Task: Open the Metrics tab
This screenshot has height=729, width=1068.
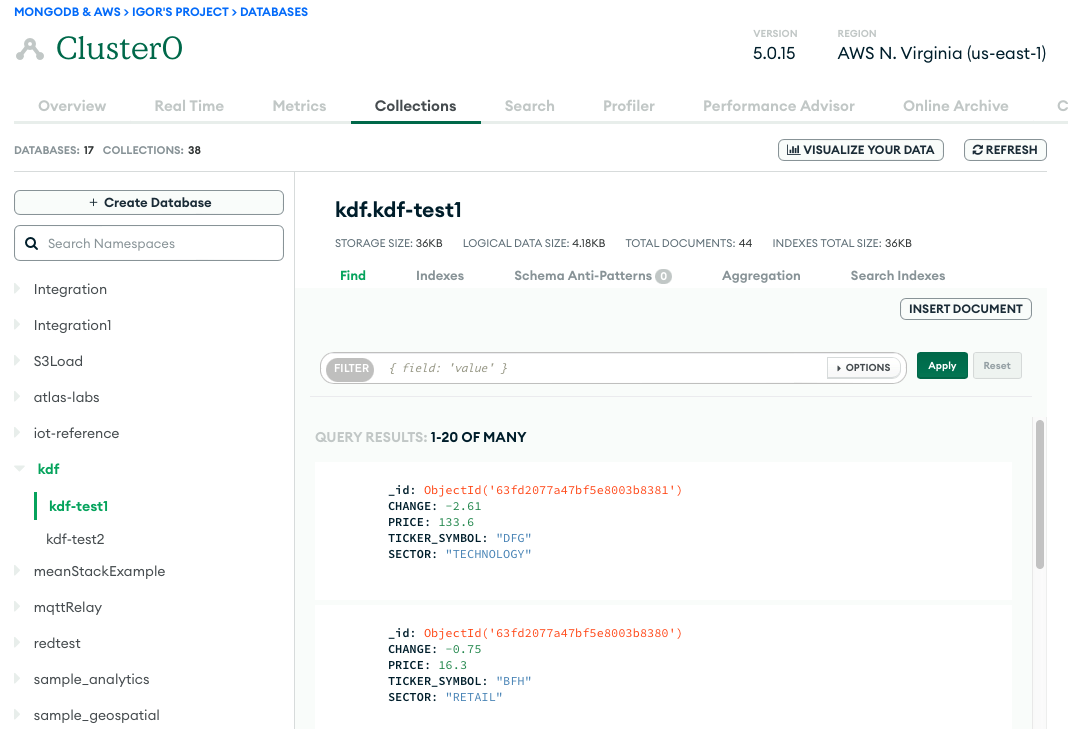Action: click(299, 106)
